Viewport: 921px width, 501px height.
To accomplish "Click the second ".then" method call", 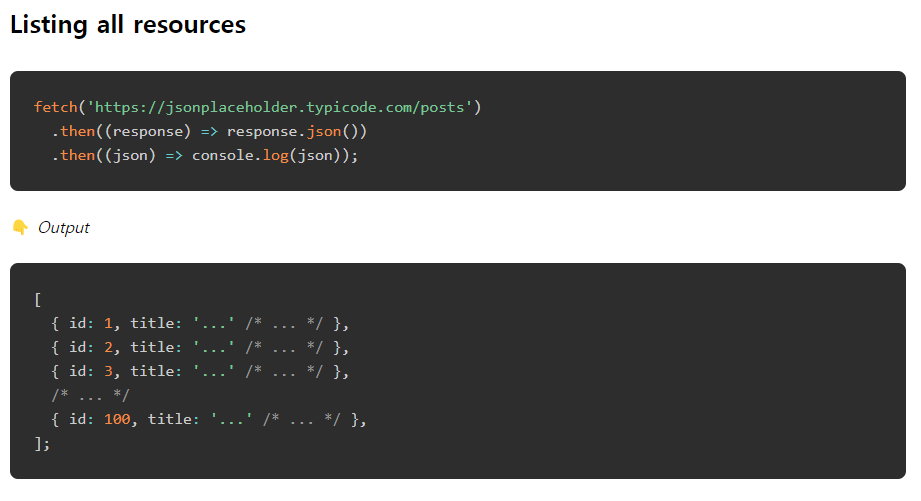I will click(73, 156).
